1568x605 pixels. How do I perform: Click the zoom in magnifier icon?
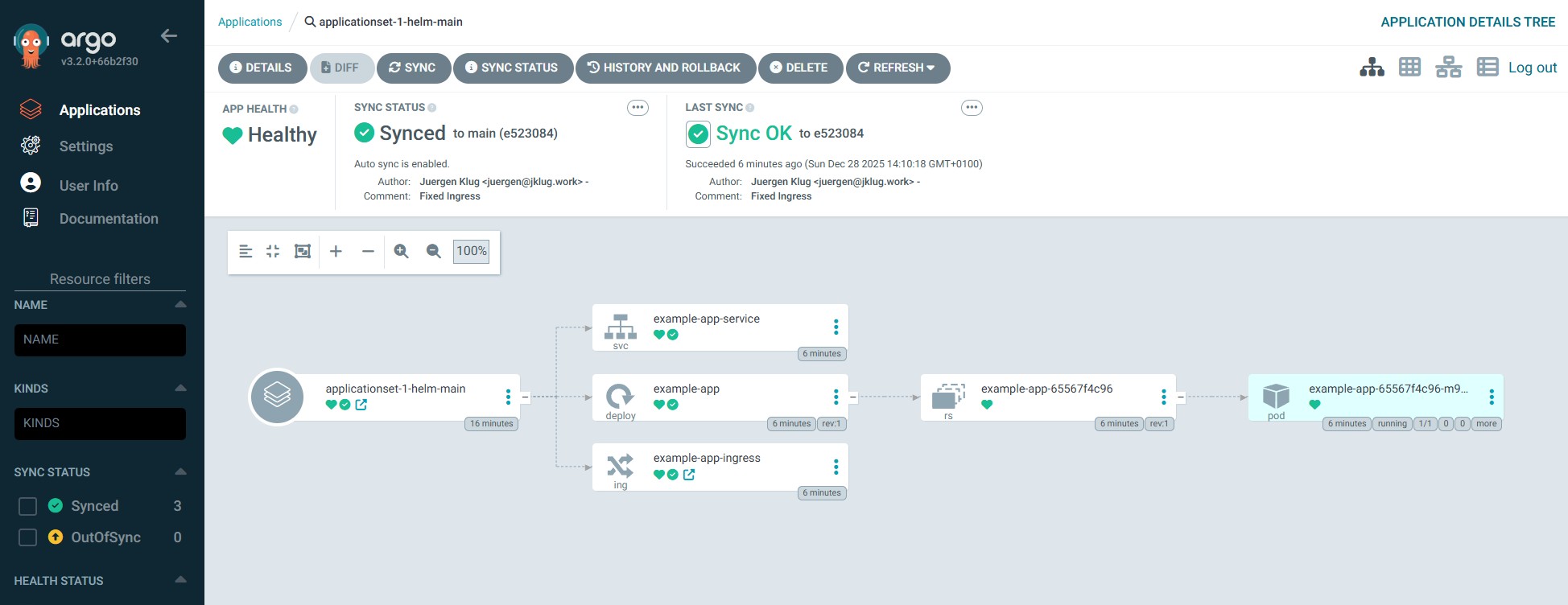point(401,252)
